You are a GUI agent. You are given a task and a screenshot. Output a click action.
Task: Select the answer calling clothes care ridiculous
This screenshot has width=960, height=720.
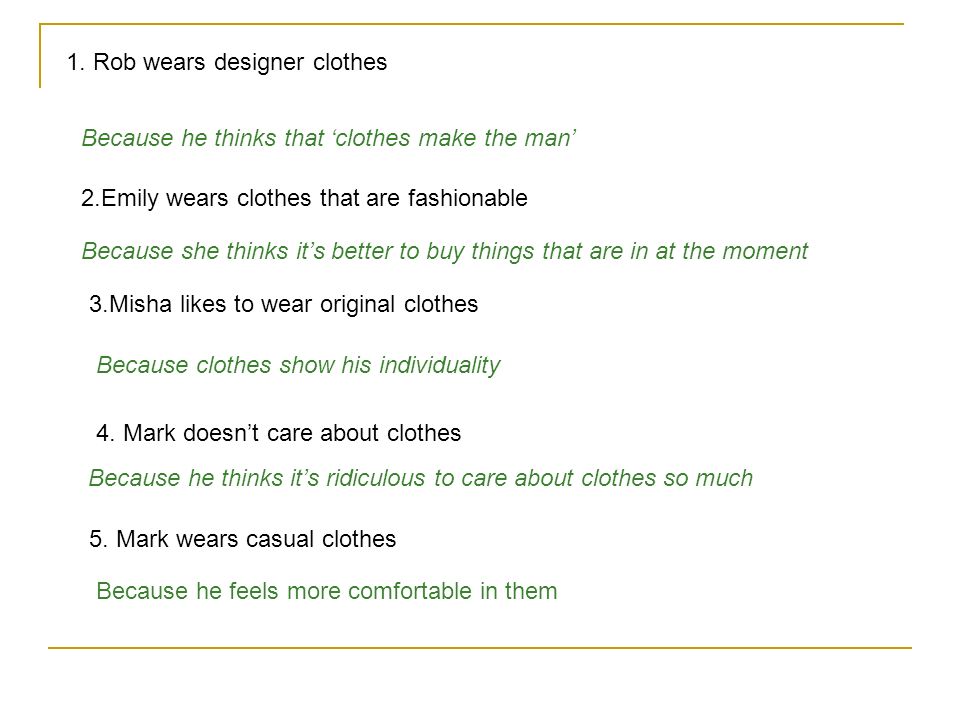pos(421,478)
